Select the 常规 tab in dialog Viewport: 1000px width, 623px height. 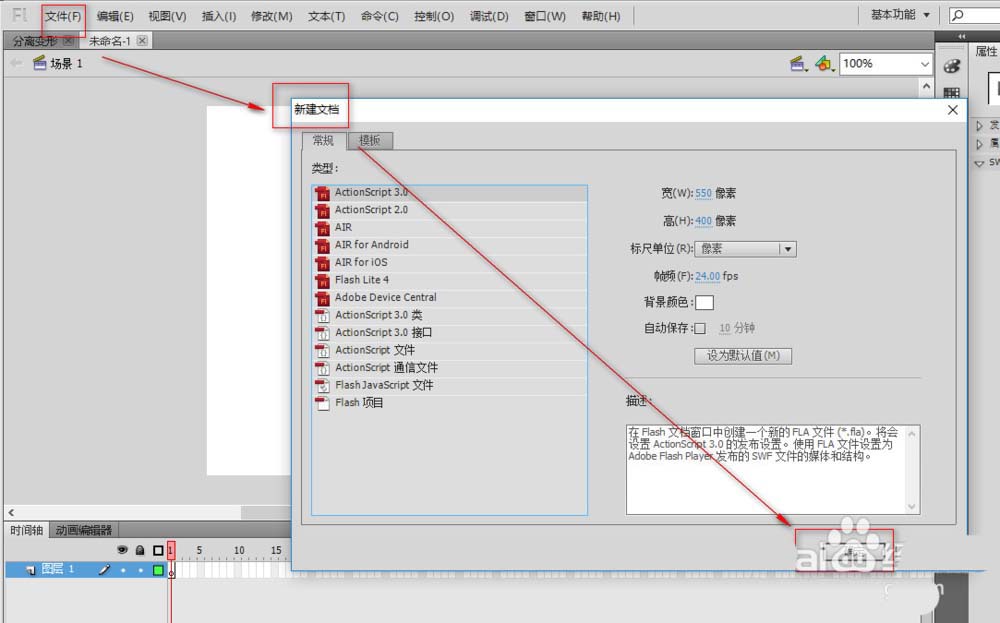[x=323, y=140]
